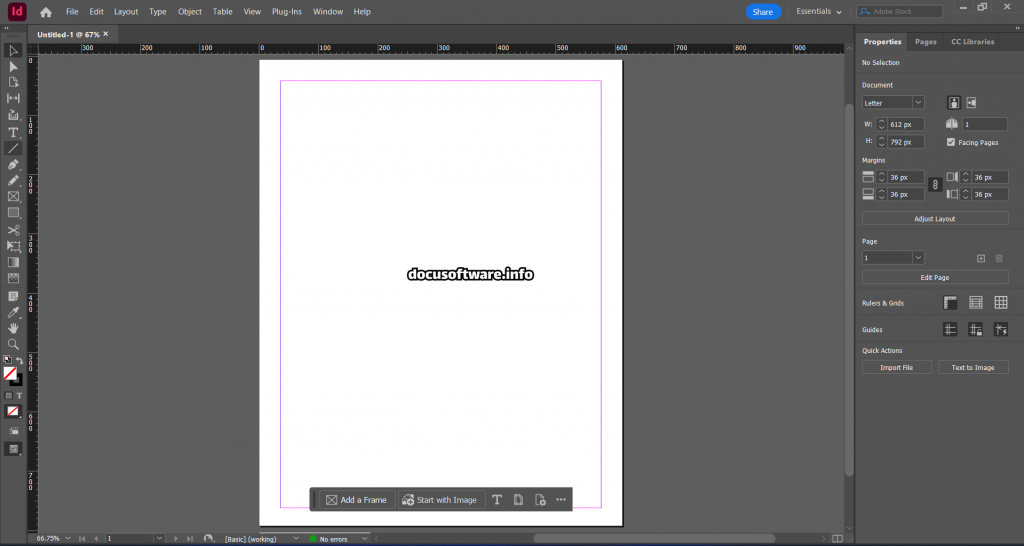Select the Rectangle tool
1024x546 pixels.
(x=13, y=212)
